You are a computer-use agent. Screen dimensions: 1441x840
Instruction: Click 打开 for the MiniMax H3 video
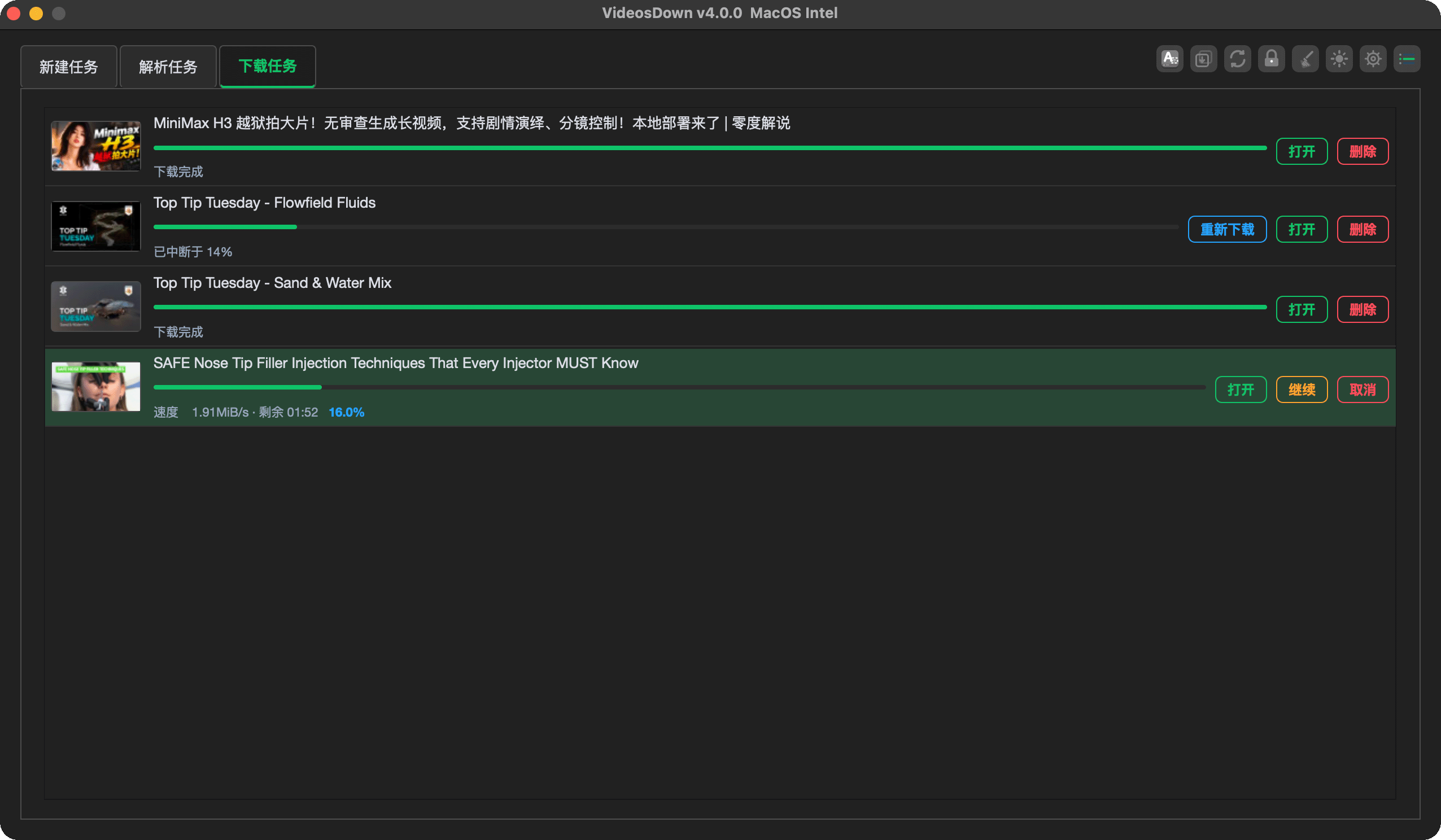coord(1302,151)
